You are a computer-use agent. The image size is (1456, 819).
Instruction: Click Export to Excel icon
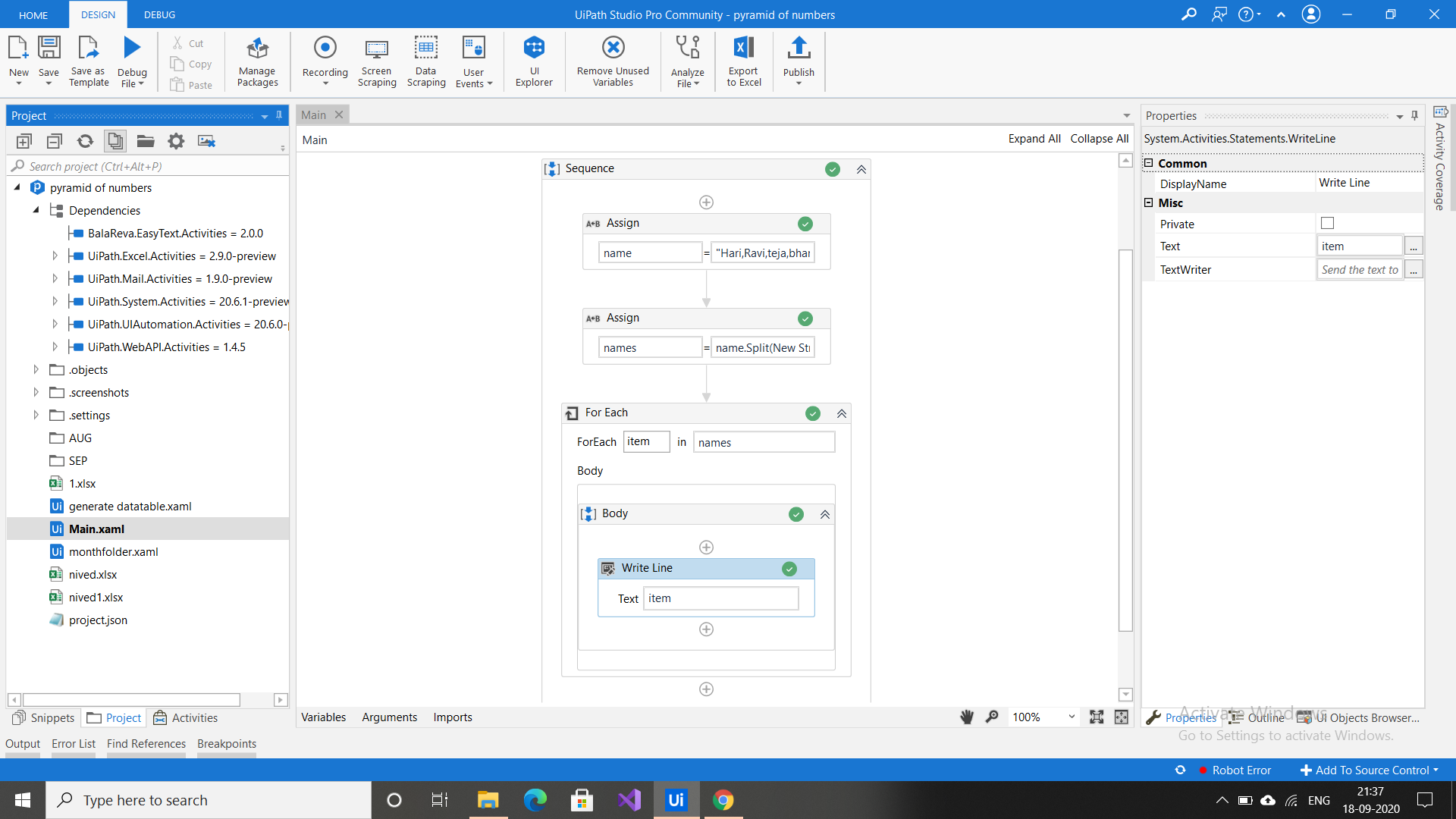click(743, 49)
